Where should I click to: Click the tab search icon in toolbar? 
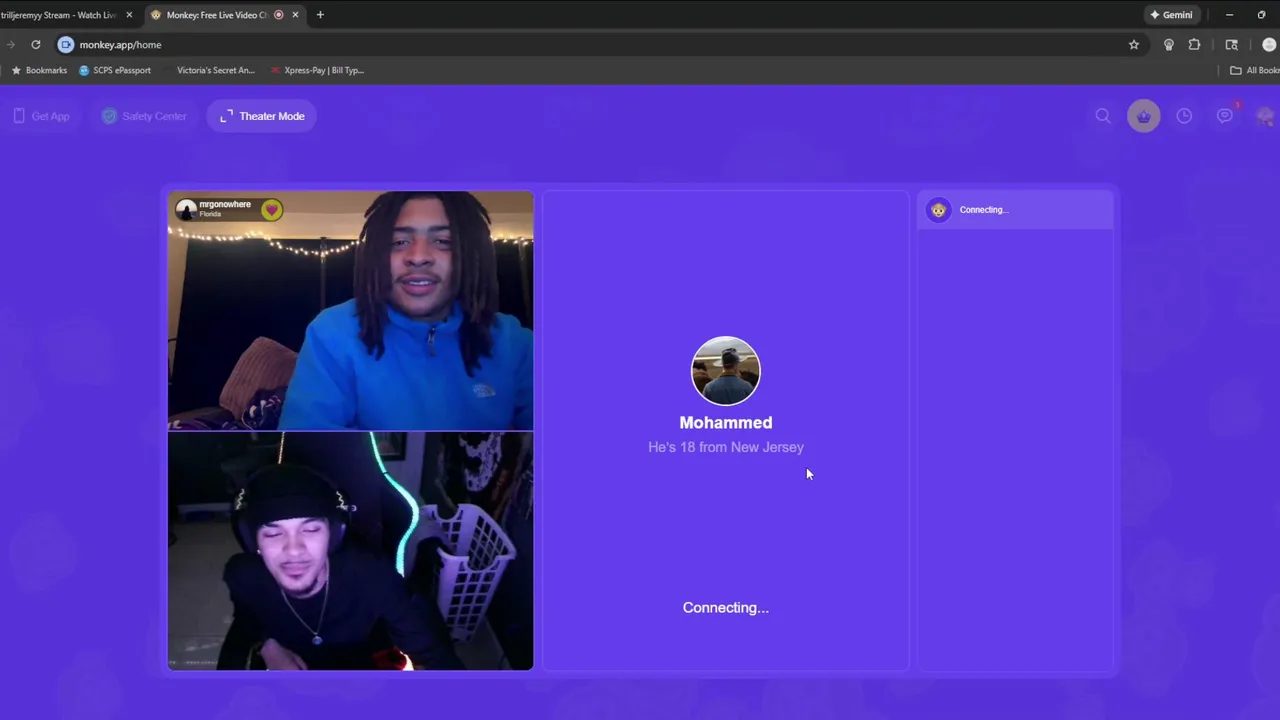[1232, 45]
